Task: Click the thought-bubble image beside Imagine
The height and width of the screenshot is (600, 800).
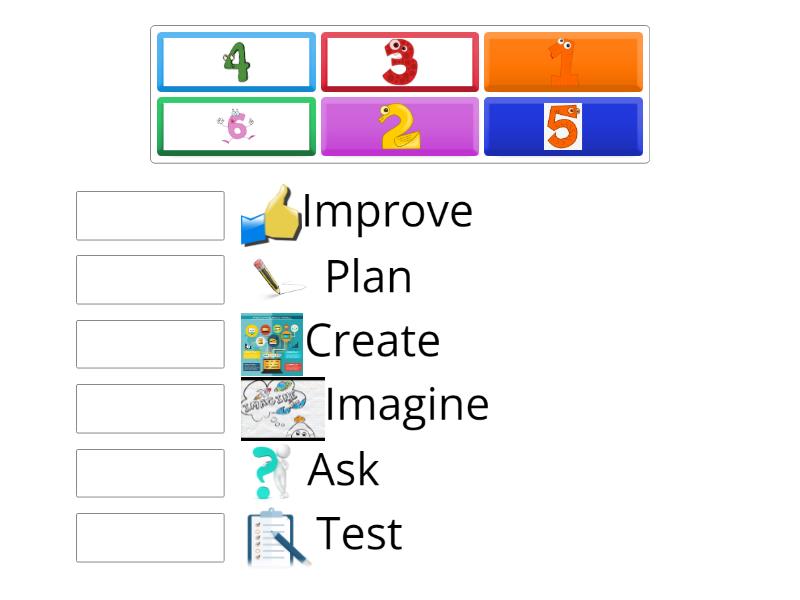Action: tap(283, 405)
